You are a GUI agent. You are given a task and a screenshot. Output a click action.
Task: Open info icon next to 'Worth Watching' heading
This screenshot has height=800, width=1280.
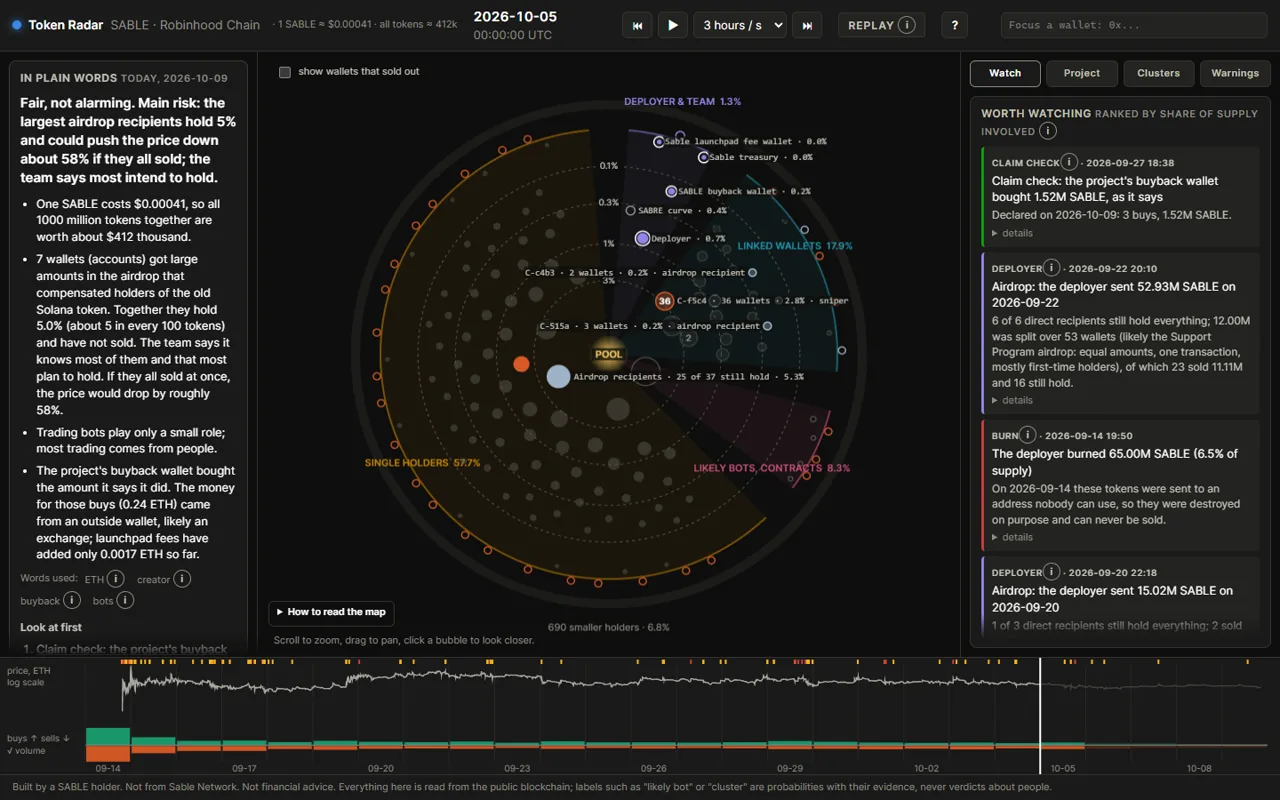click(1047, 131)
